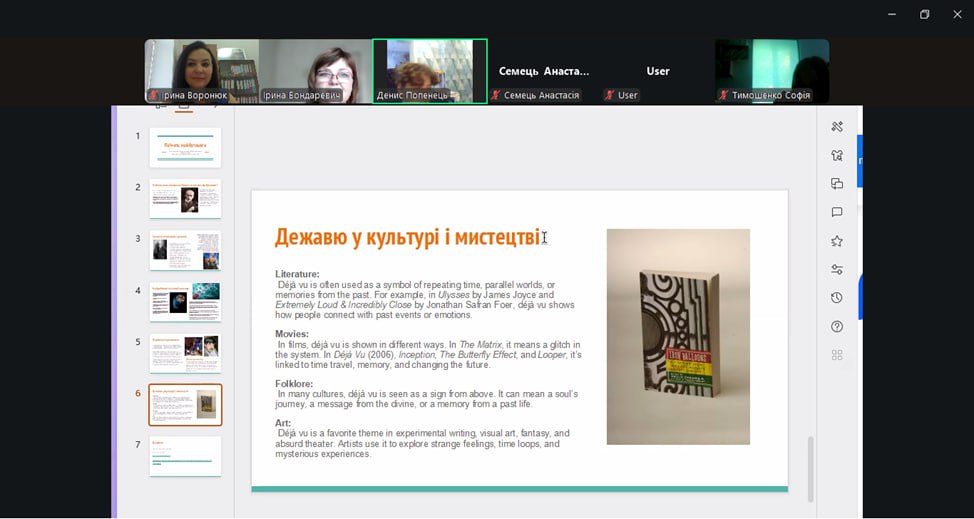The height and width of the screenshot is (519, 974).
Task: Click muted mic icon beside User label
Action: point(609,95)
